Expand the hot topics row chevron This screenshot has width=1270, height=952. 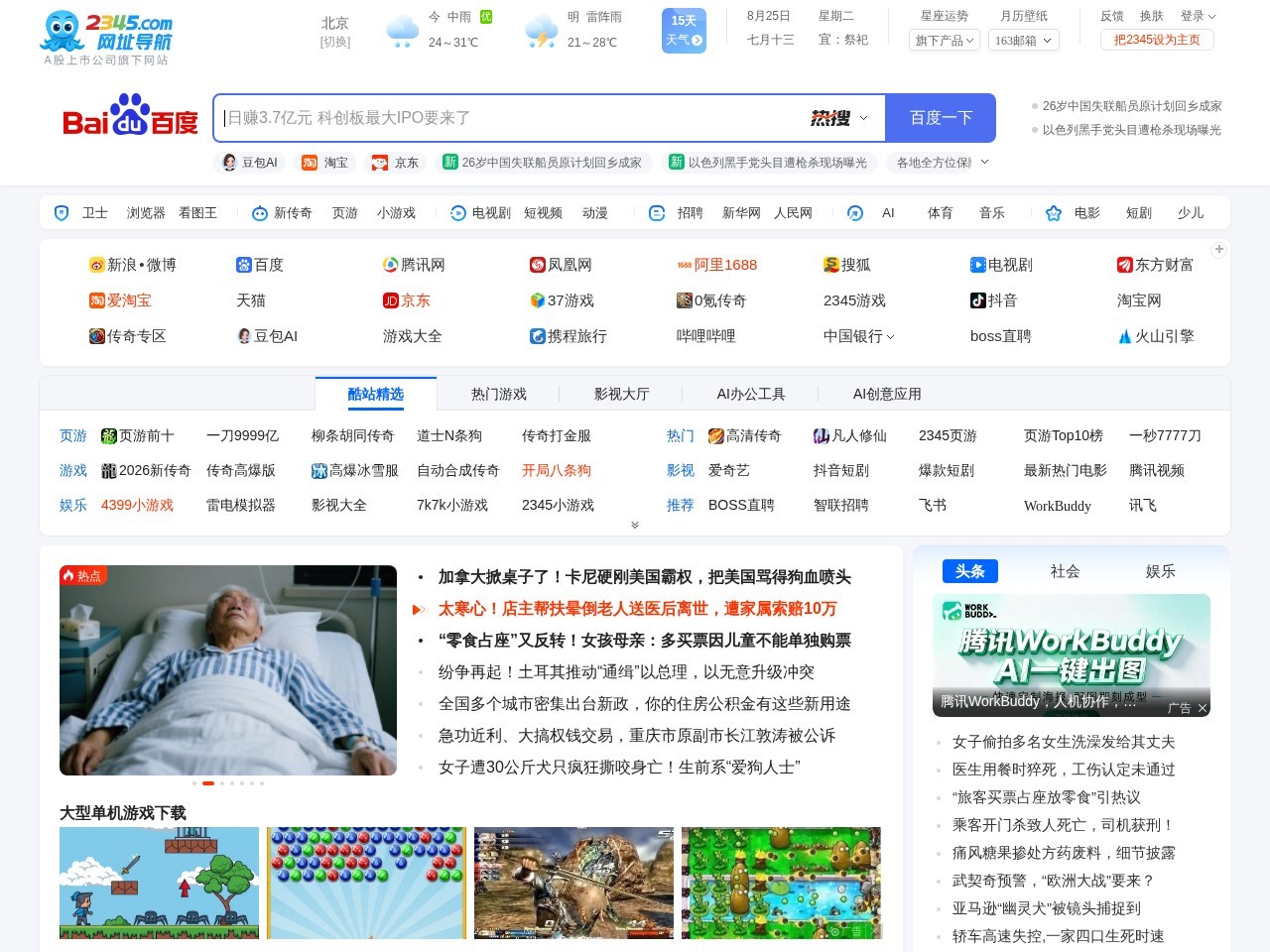pos(984,162)
